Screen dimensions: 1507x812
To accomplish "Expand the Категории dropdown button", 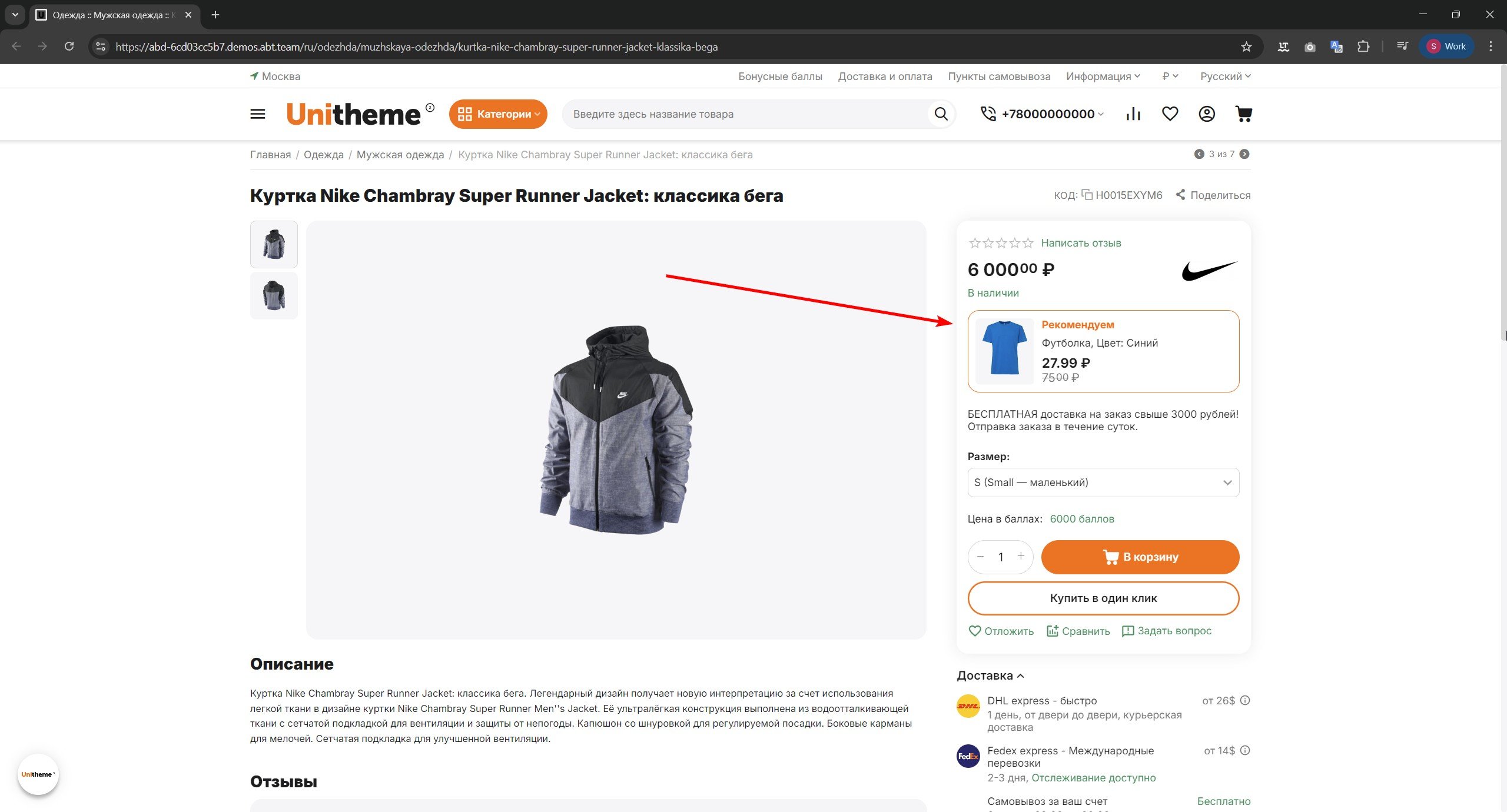I will [x=498, y=114].
